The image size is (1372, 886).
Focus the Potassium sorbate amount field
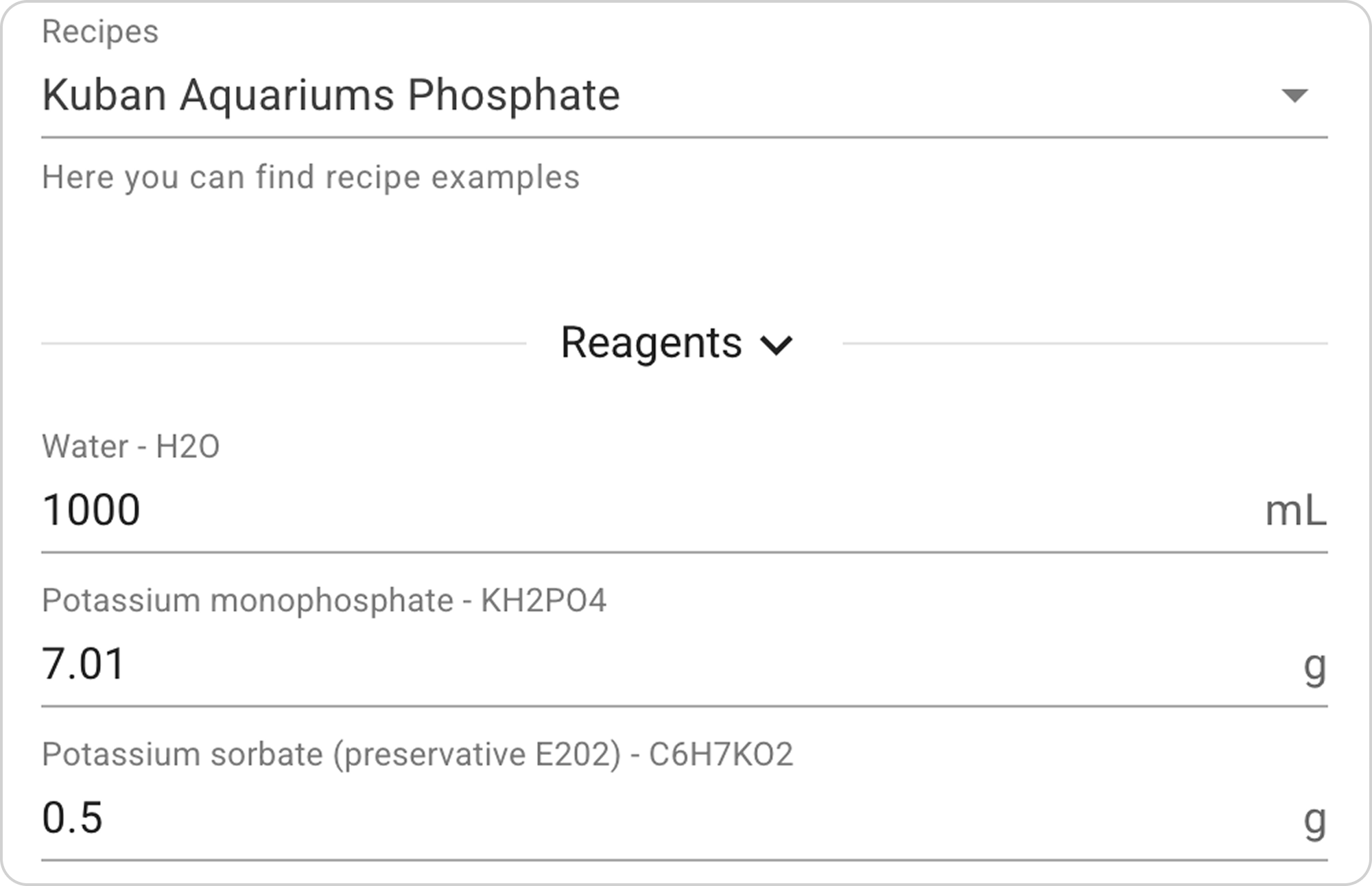coord(617,818)
